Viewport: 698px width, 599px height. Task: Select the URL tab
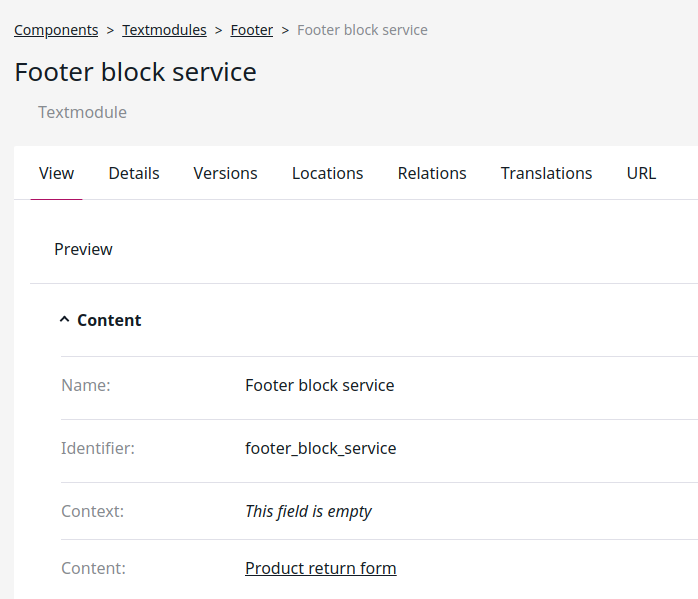coord(641,173)
